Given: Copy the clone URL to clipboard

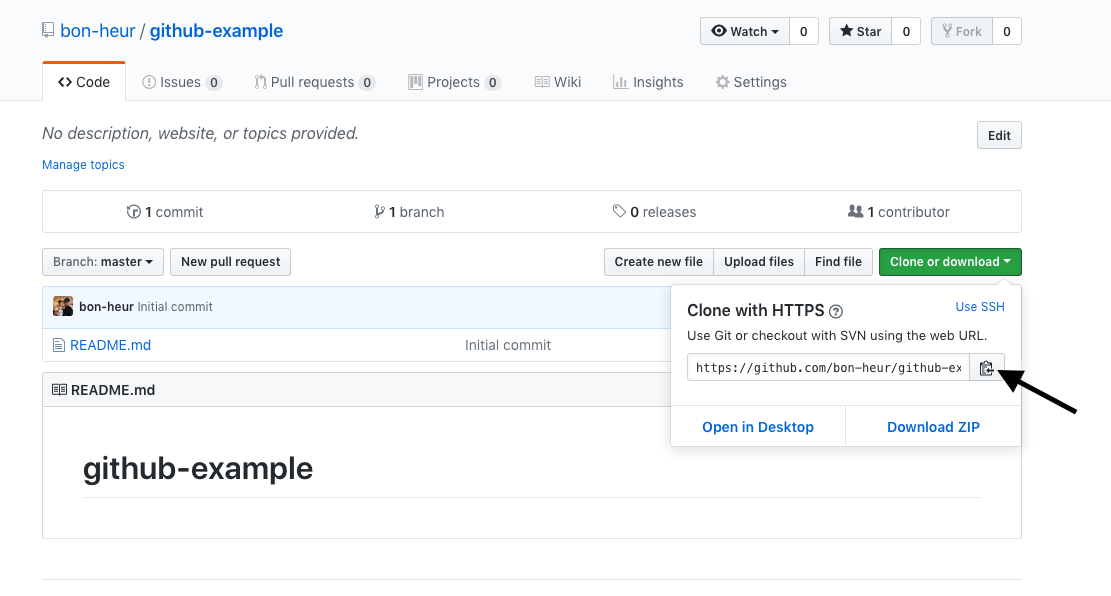Looking at the screenshot, I should [x=987, y=367].
